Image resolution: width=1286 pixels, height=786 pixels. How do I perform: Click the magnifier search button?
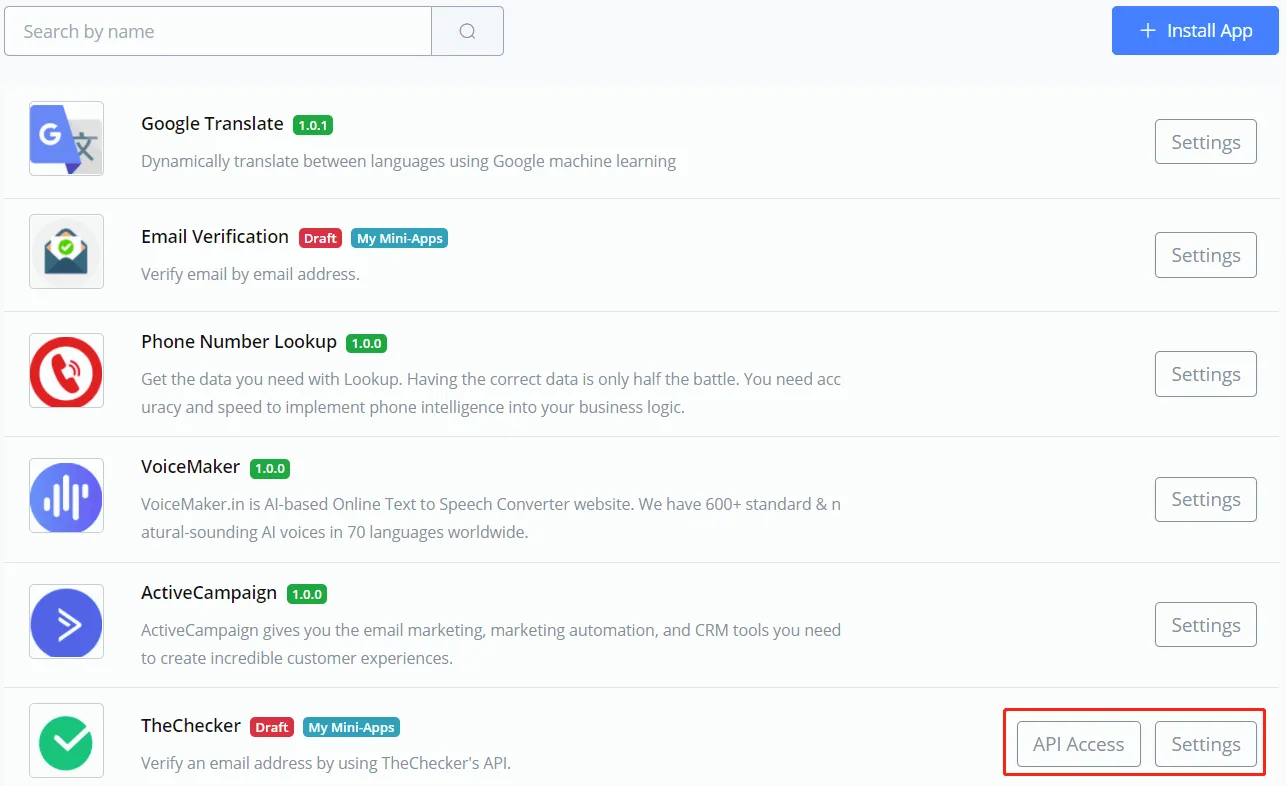(467, 31)
